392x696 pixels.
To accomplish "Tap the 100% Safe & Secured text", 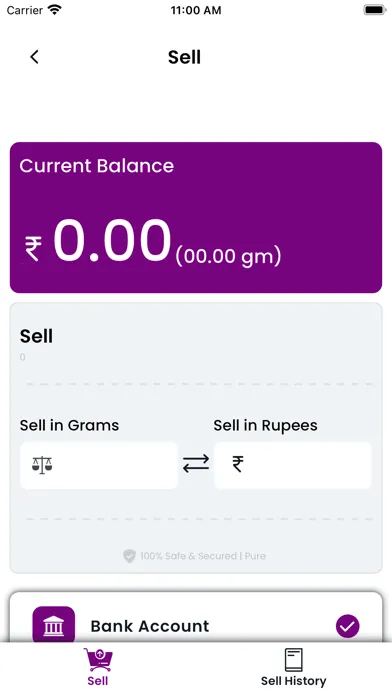I will 203,556.
